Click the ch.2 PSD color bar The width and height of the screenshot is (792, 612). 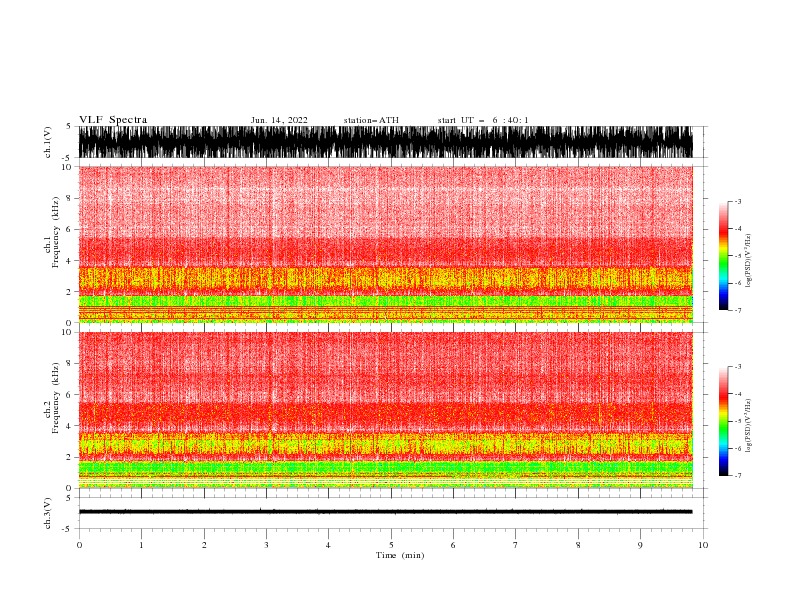click(x=723, y=421)
